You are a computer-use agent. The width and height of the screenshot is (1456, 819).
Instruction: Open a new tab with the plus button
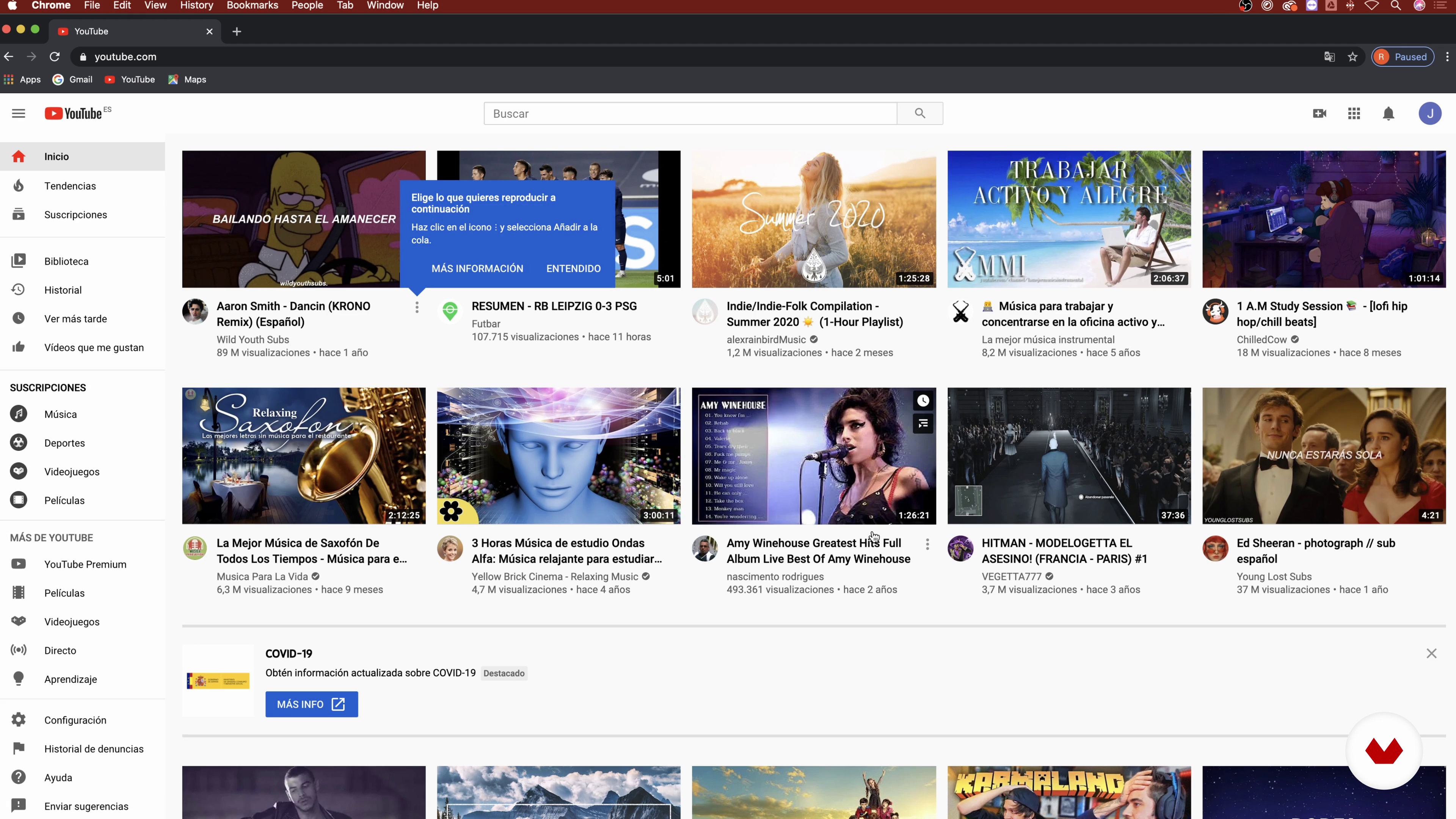[x=237, y=31]
